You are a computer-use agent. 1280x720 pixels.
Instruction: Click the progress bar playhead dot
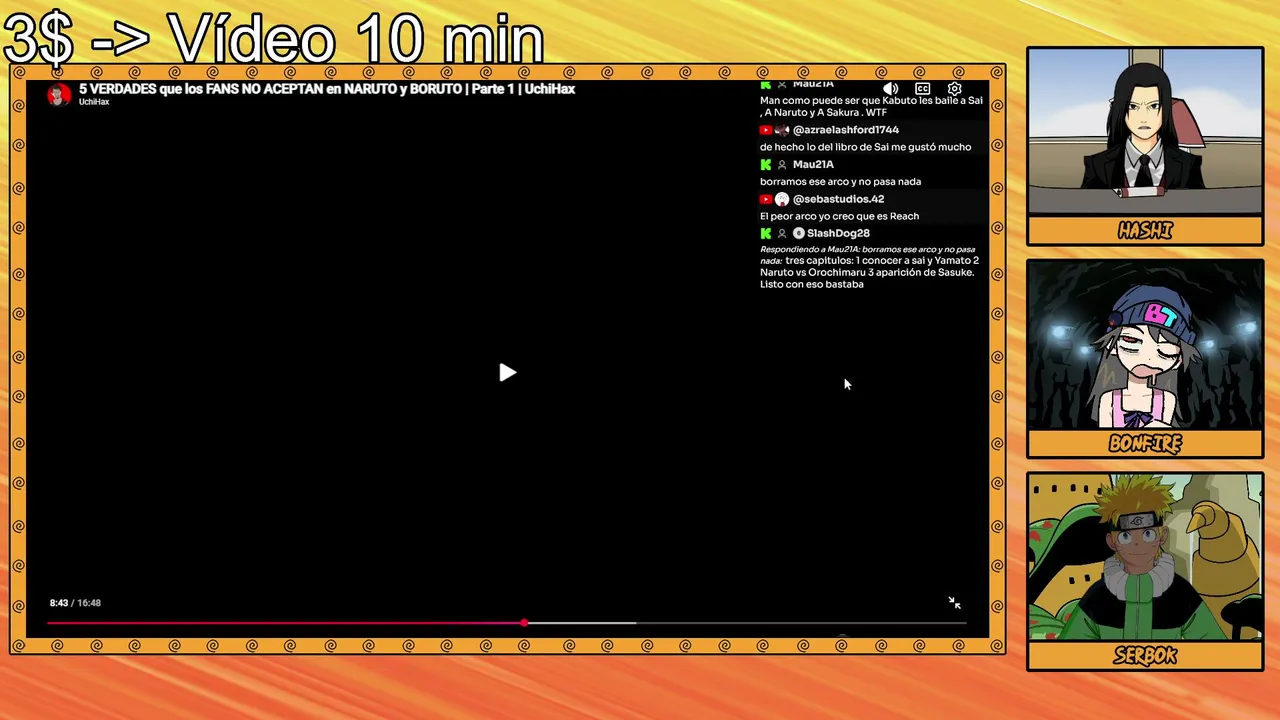[524, 623]
